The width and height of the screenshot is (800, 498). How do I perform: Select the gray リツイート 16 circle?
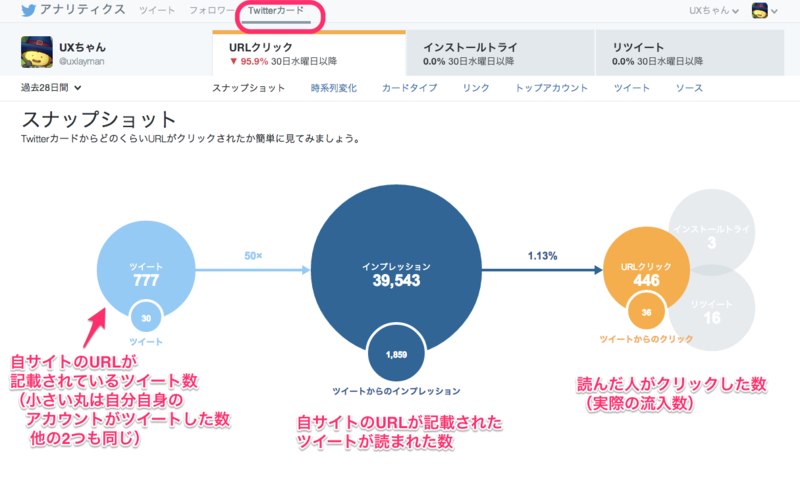pos(712,308)
